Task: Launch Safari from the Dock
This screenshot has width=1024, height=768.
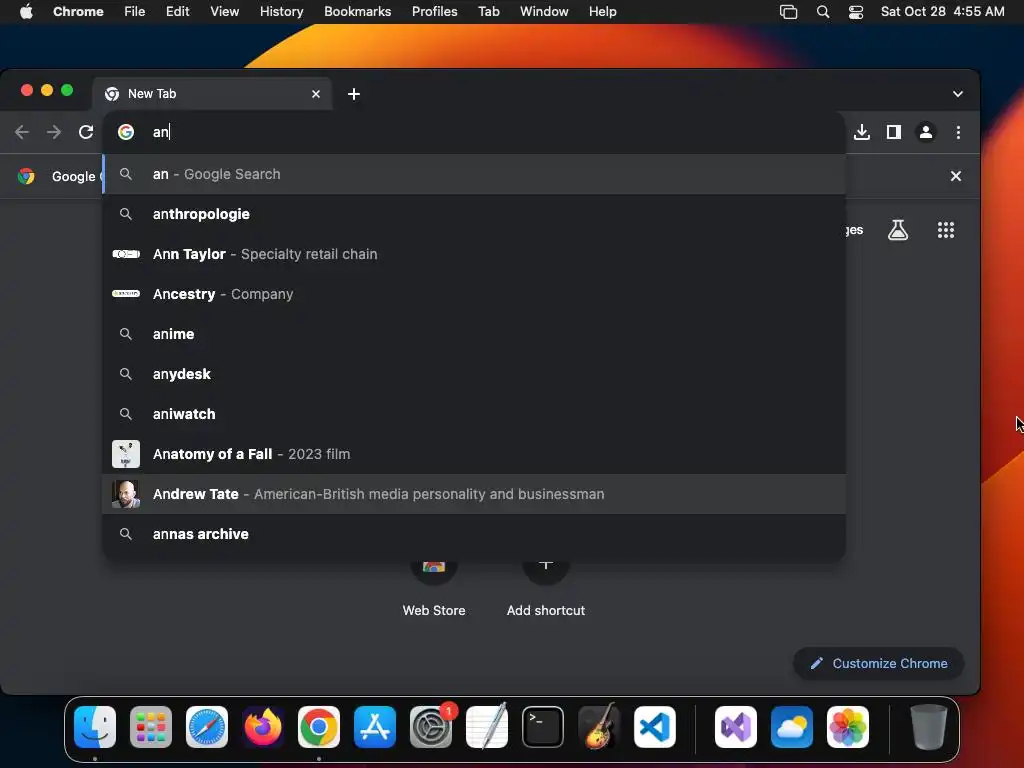Action: coord(207,727)
